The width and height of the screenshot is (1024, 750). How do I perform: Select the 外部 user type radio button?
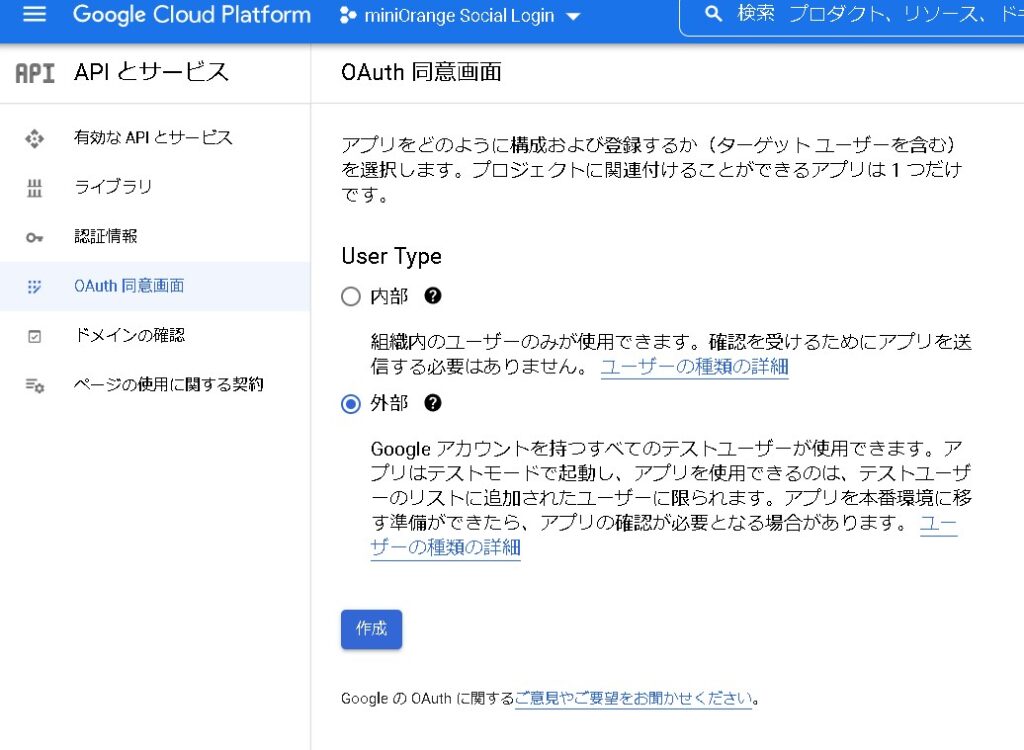coord(351,404)
